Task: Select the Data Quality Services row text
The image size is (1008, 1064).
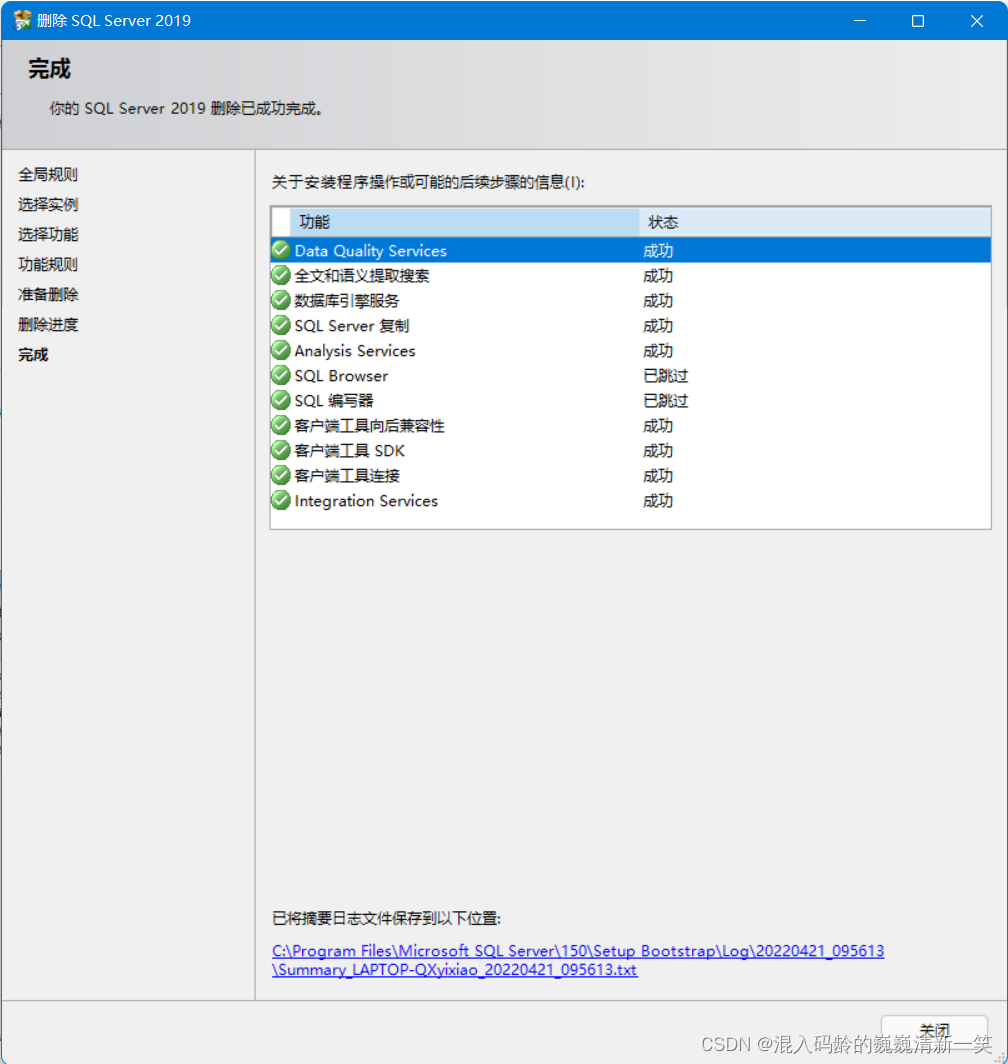Action: pyautogui.click(x=371, y=250)
